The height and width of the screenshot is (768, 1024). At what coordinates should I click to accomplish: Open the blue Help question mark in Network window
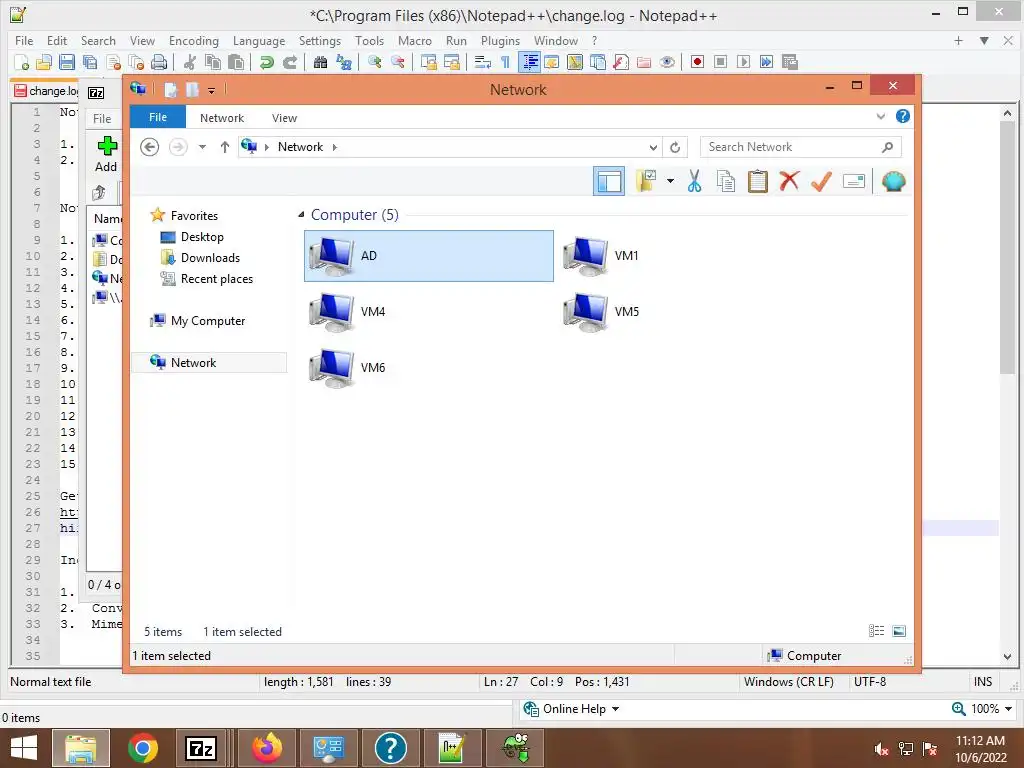903,116
